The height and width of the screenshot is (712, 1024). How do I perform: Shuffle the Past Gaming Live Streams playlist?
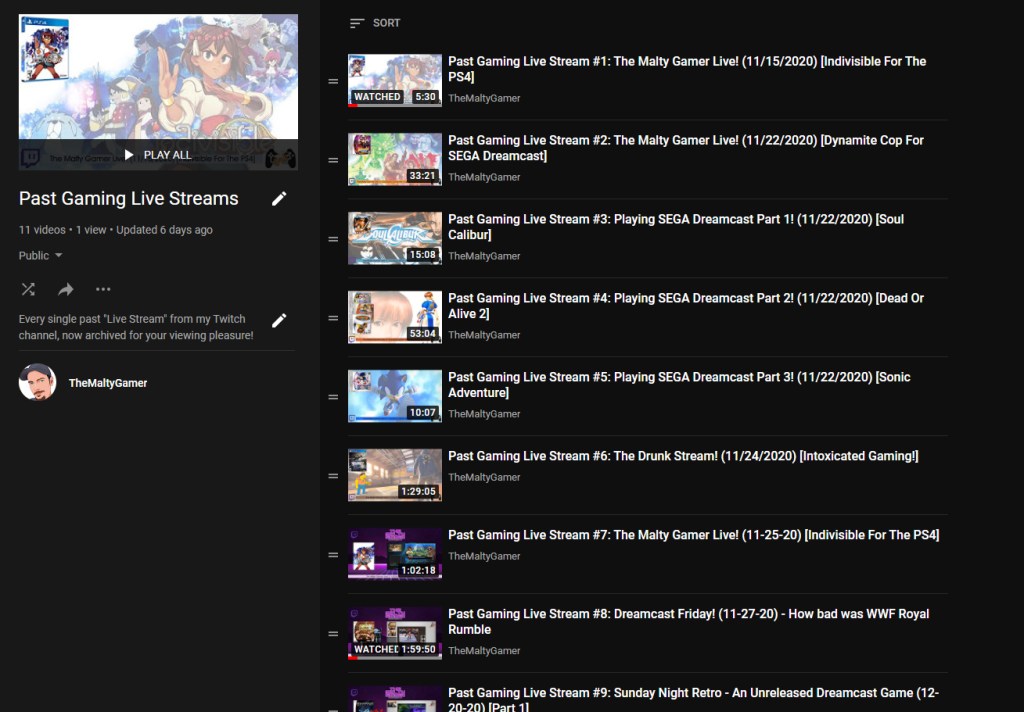(x=28, y=290)
